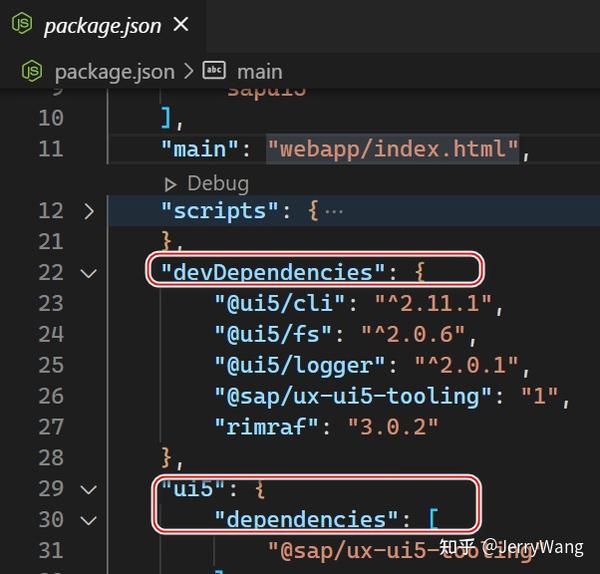The height and width of the screenshot is (574, 600).
Task: Click the "@ui5/logger" key
Action: pos(300,365)
